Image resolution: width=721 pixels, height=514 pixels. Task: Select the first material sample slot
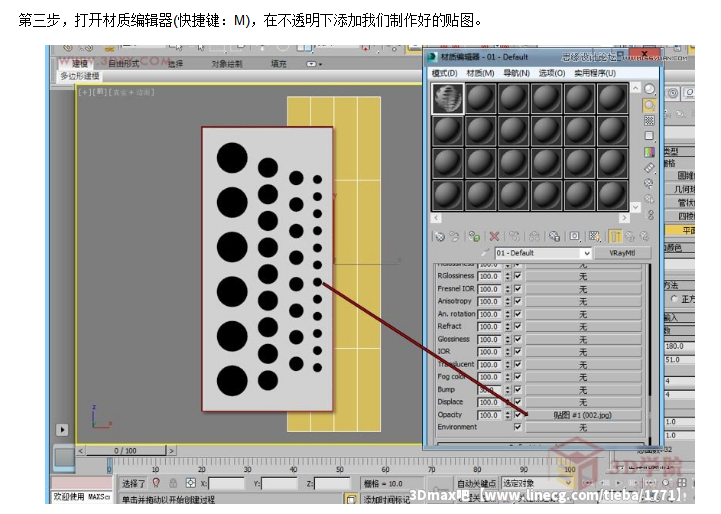448,98
